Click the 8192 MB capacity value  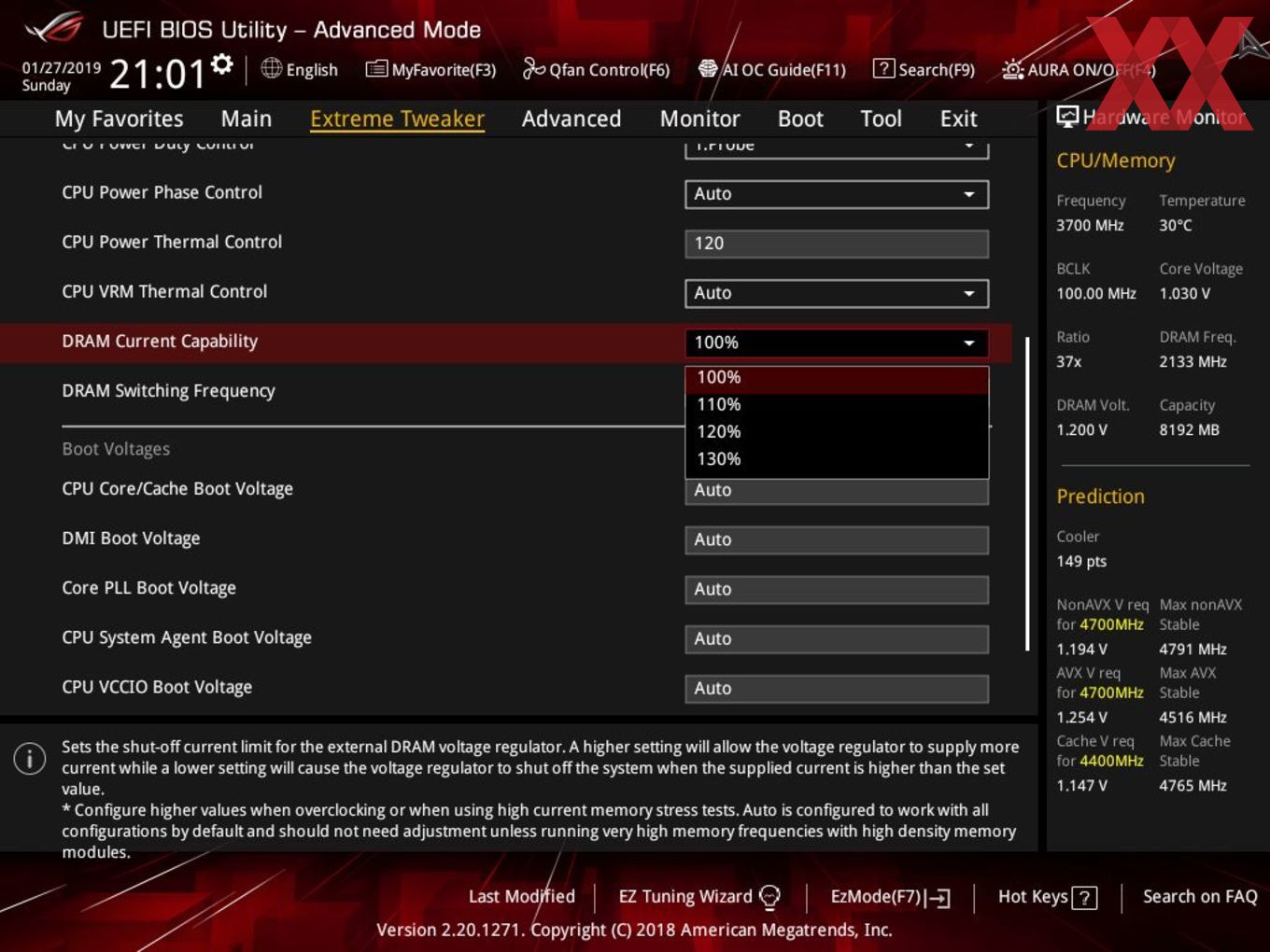[1189, 429]
